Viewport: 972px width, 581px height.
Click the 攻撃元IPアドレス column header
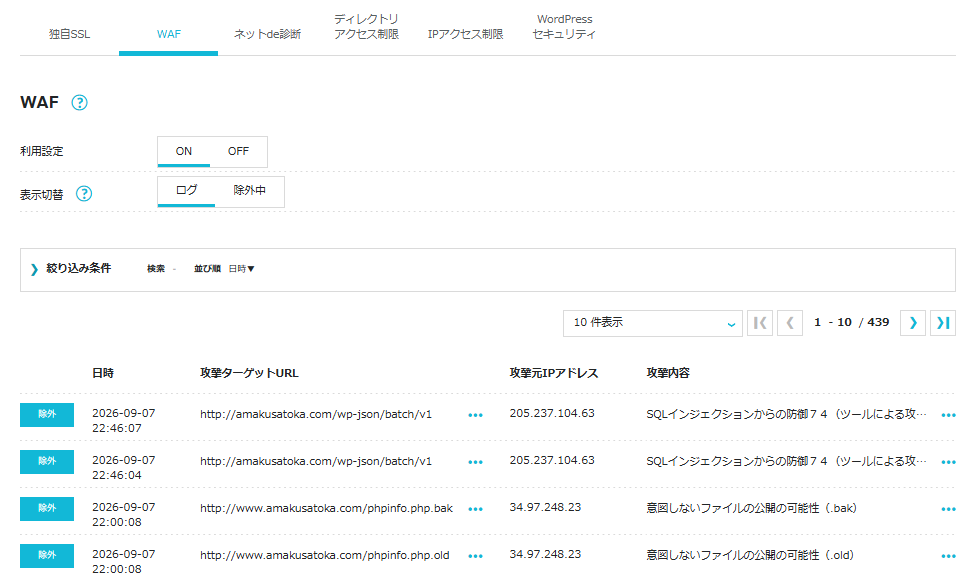coord(554,373)
